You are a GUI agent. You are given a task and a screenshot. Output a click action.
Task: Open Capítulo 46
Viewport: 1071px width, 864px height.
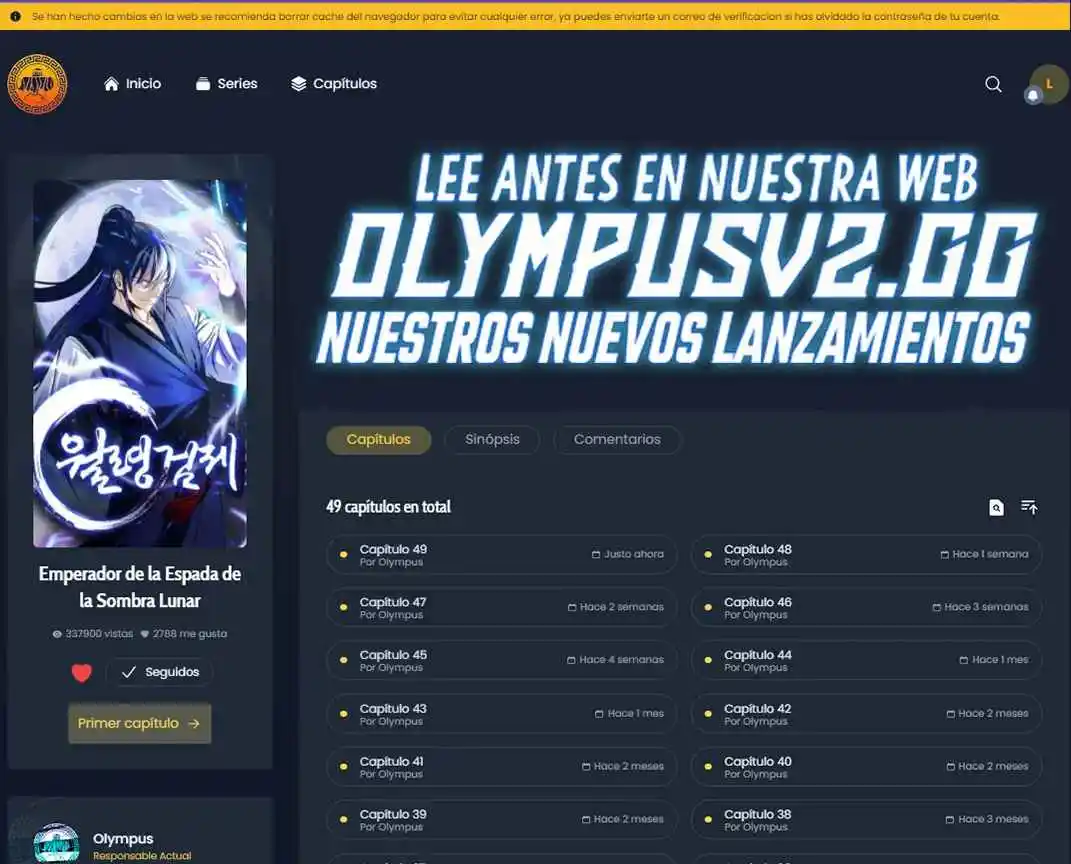click(x=866, y=607)
